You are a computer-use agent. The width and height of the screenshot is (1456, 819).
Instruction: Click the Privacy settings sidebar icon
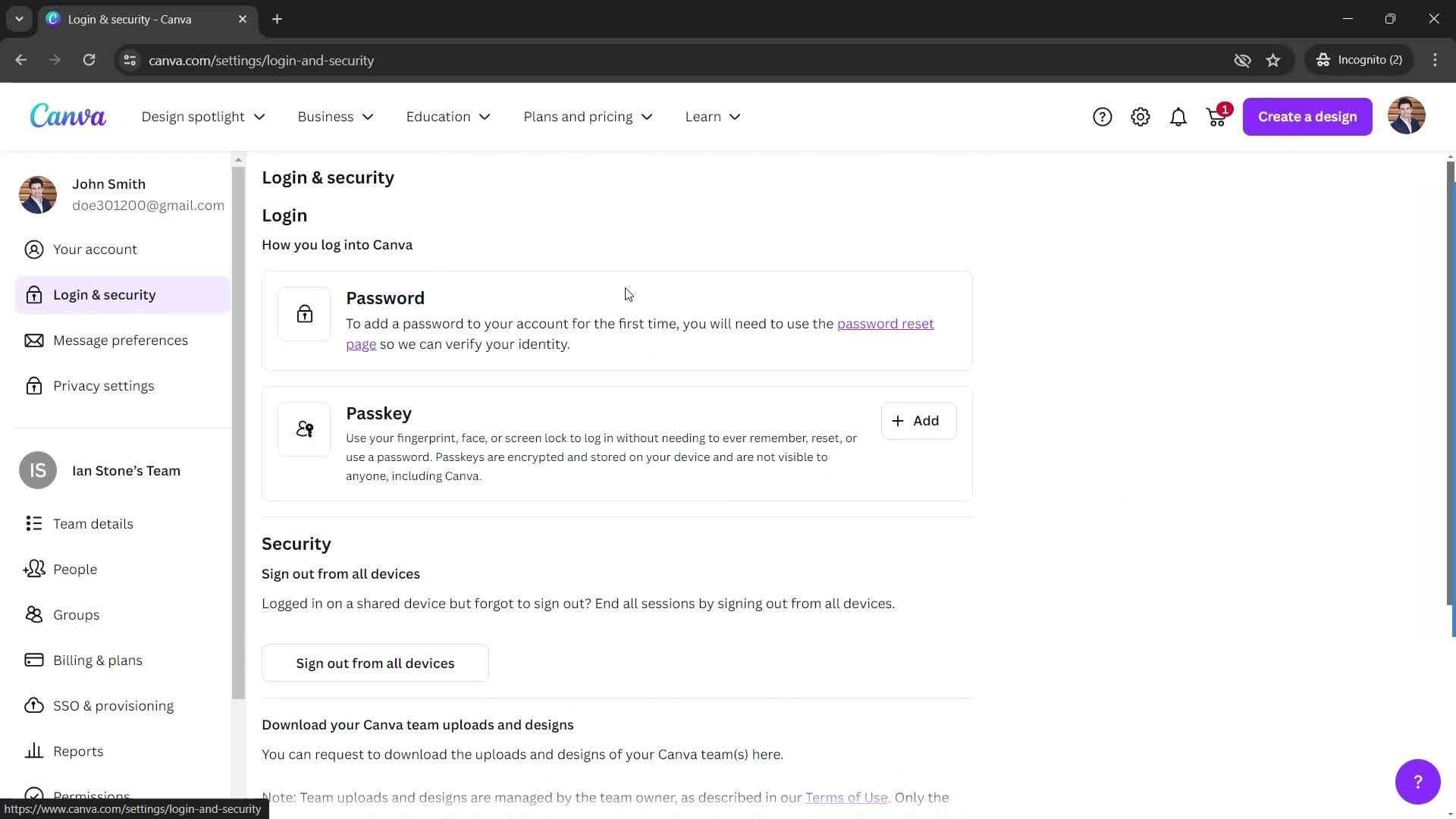pyautogui.click(x=34, y=385)
